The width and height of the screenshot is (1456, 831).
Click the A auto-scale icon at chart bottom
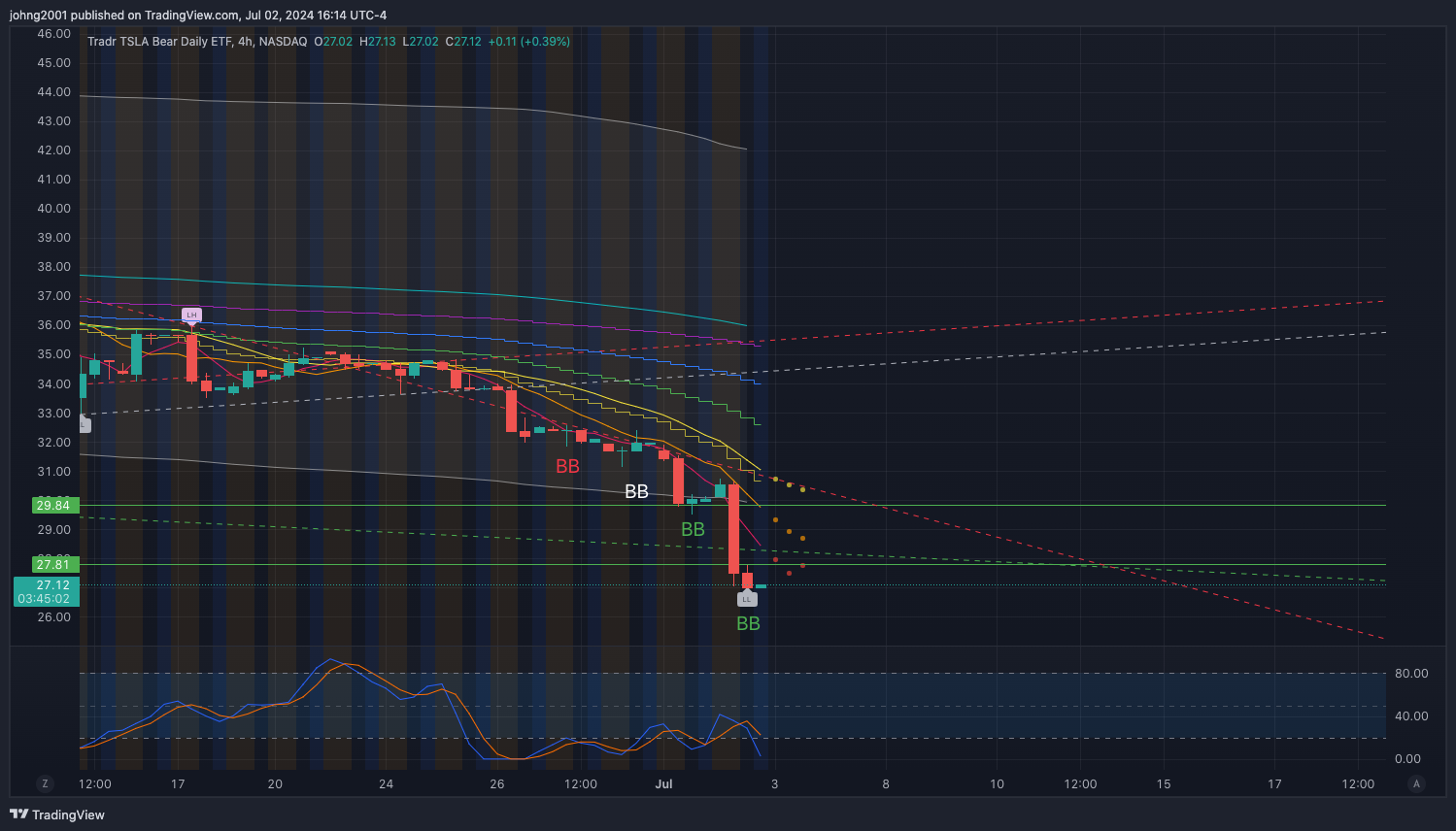click(x=1417, y=783)
